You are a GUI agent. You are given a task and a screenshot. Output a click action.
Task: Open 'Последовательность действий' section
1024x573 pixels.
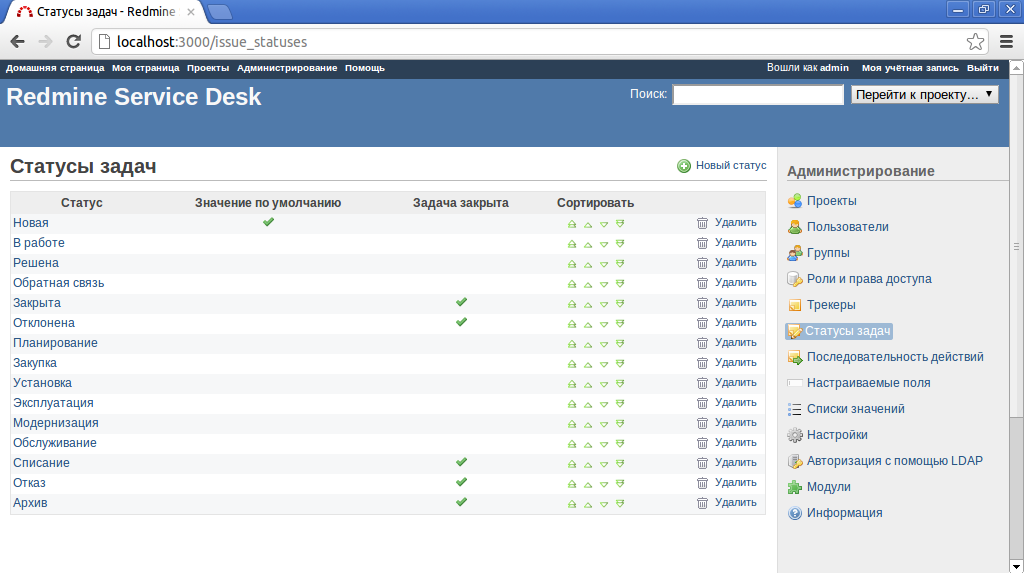895,357
